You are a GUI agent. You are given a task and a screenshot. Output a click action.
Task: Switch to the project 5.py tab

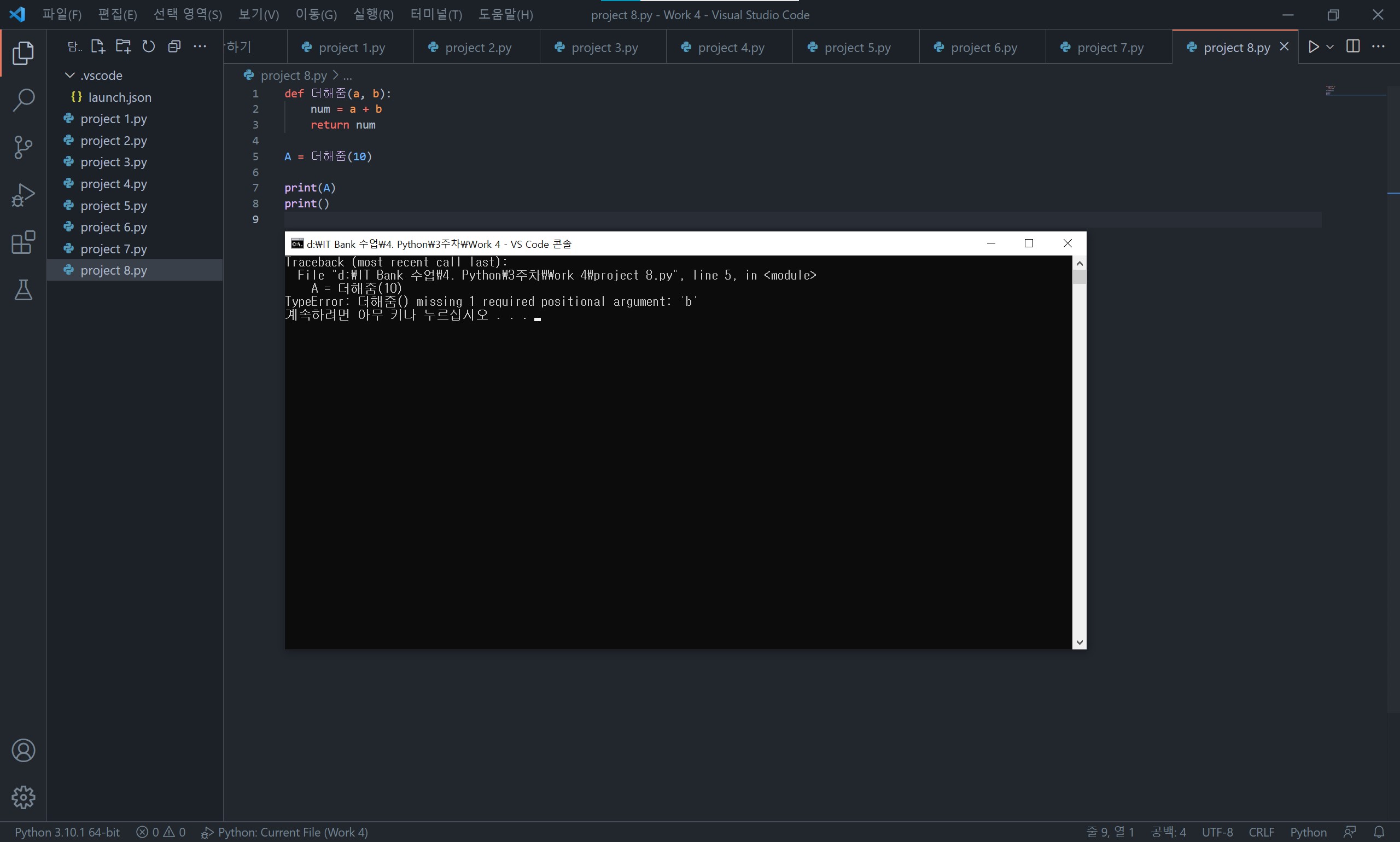(857, 48)
